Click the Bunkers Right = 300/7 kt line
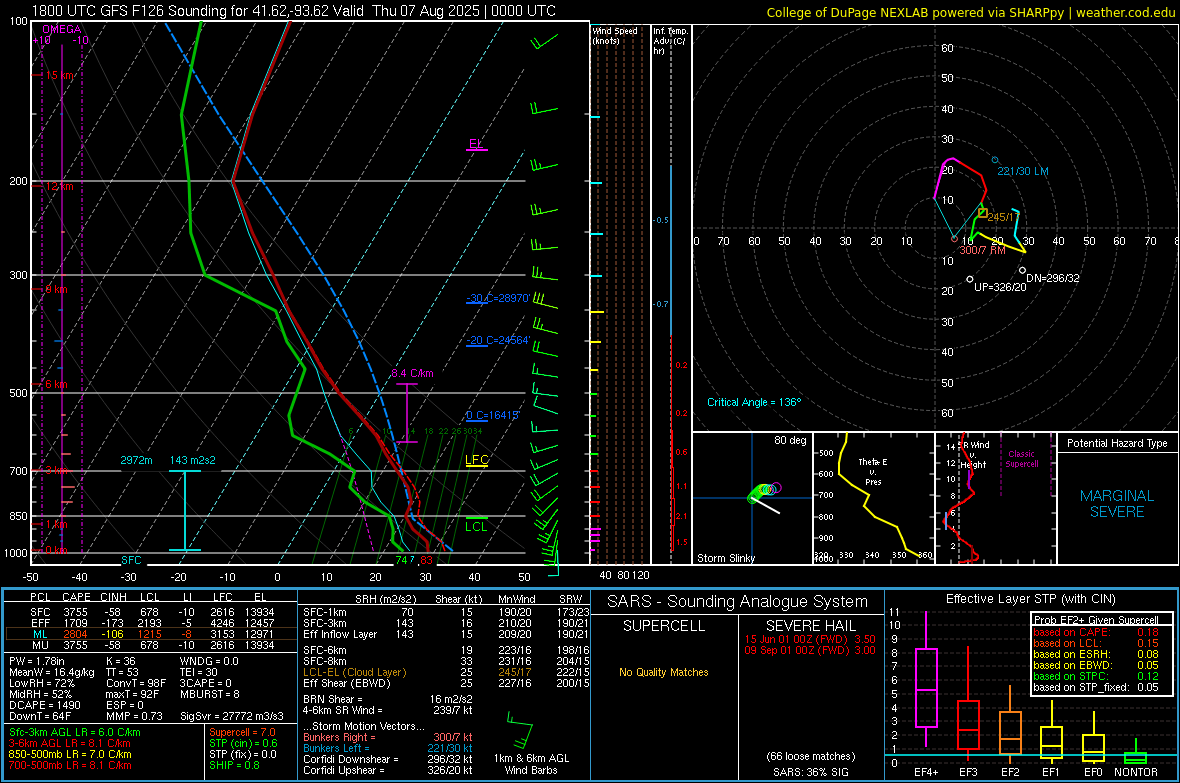 pyautogui.click(x=388, y=738)
